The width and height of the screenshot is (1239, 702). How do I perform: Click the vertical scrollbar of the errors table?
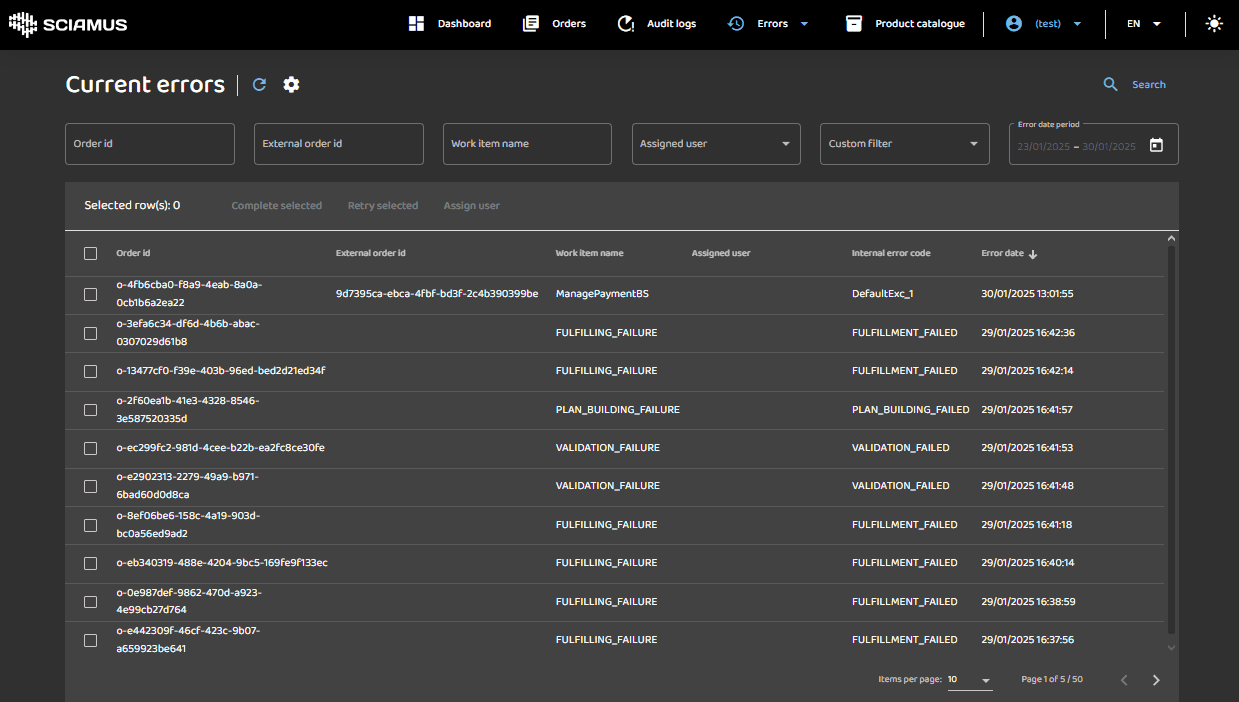pos(1171,440)
